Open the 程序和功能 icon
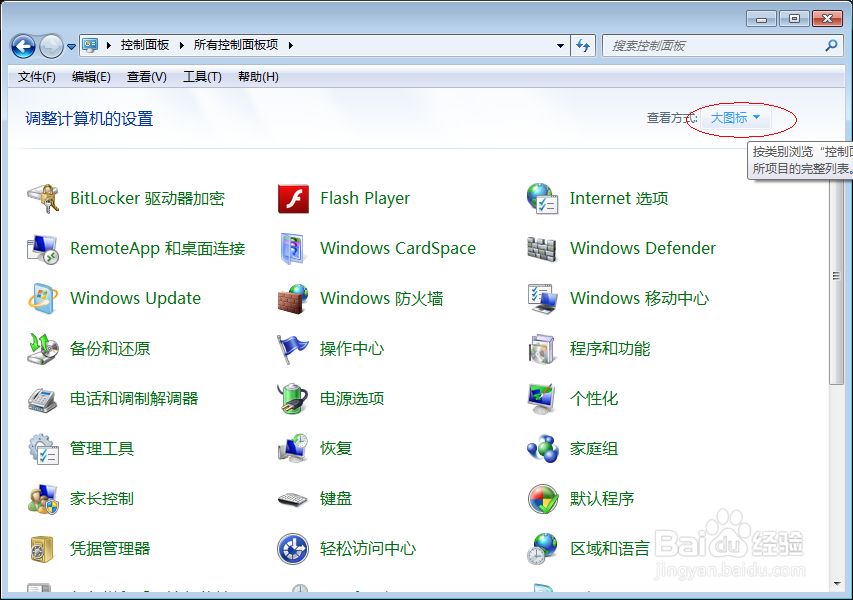853x600 pixels. point(542,349)
